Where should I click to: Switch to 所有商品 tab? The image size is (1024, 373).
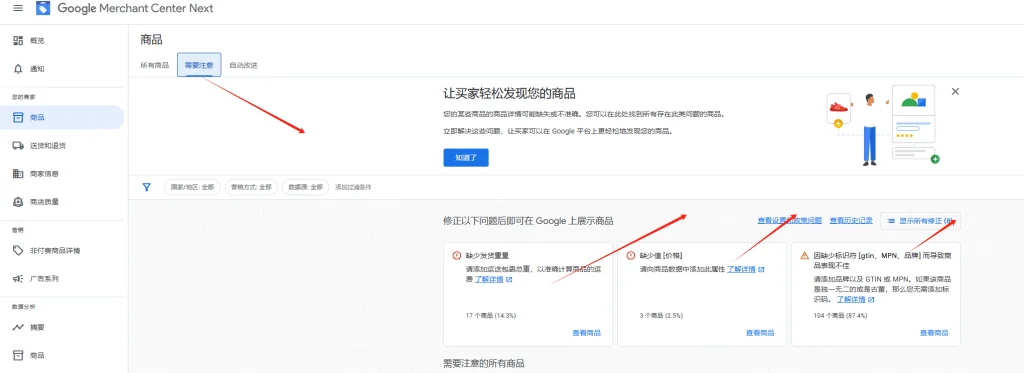155,65
